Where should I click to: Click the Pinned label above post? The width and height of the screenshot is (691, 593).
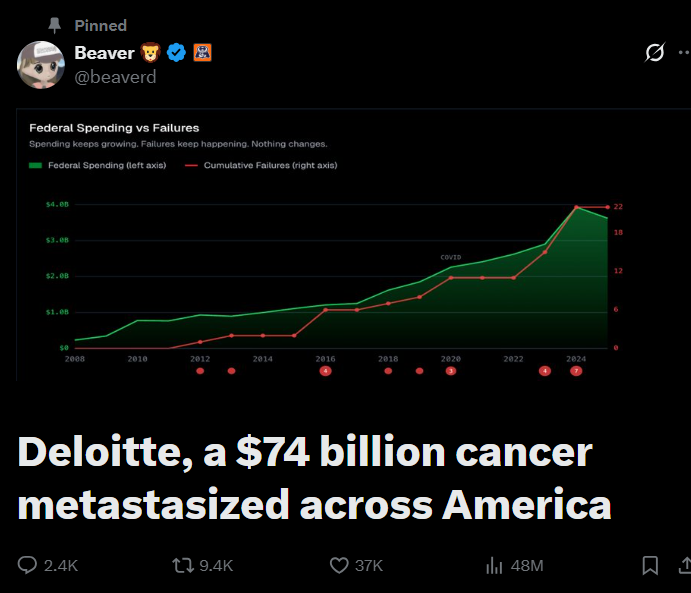point(100,25)
